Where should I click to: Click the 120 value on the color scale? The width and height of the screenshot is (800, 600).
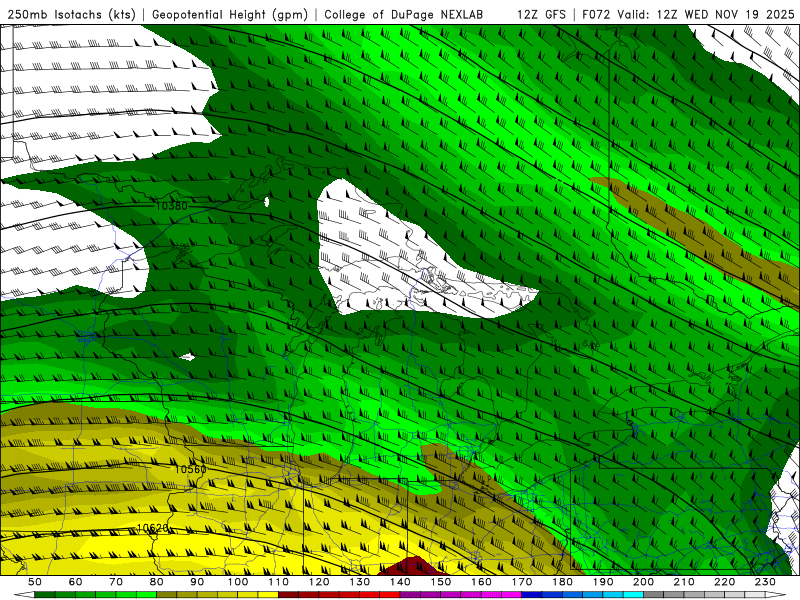click(x=319, y=582)
